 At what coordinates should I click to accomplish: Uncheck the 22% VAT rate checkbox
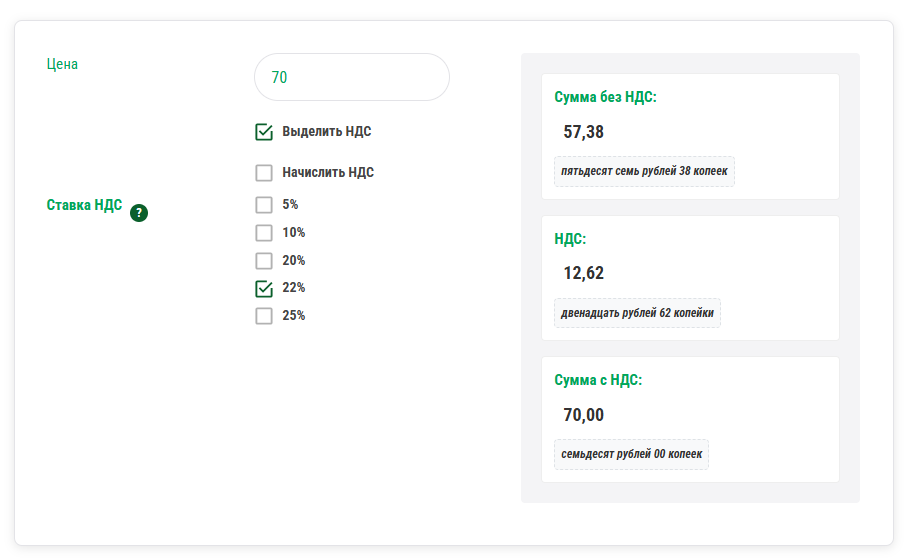click(x=264, y=289)
